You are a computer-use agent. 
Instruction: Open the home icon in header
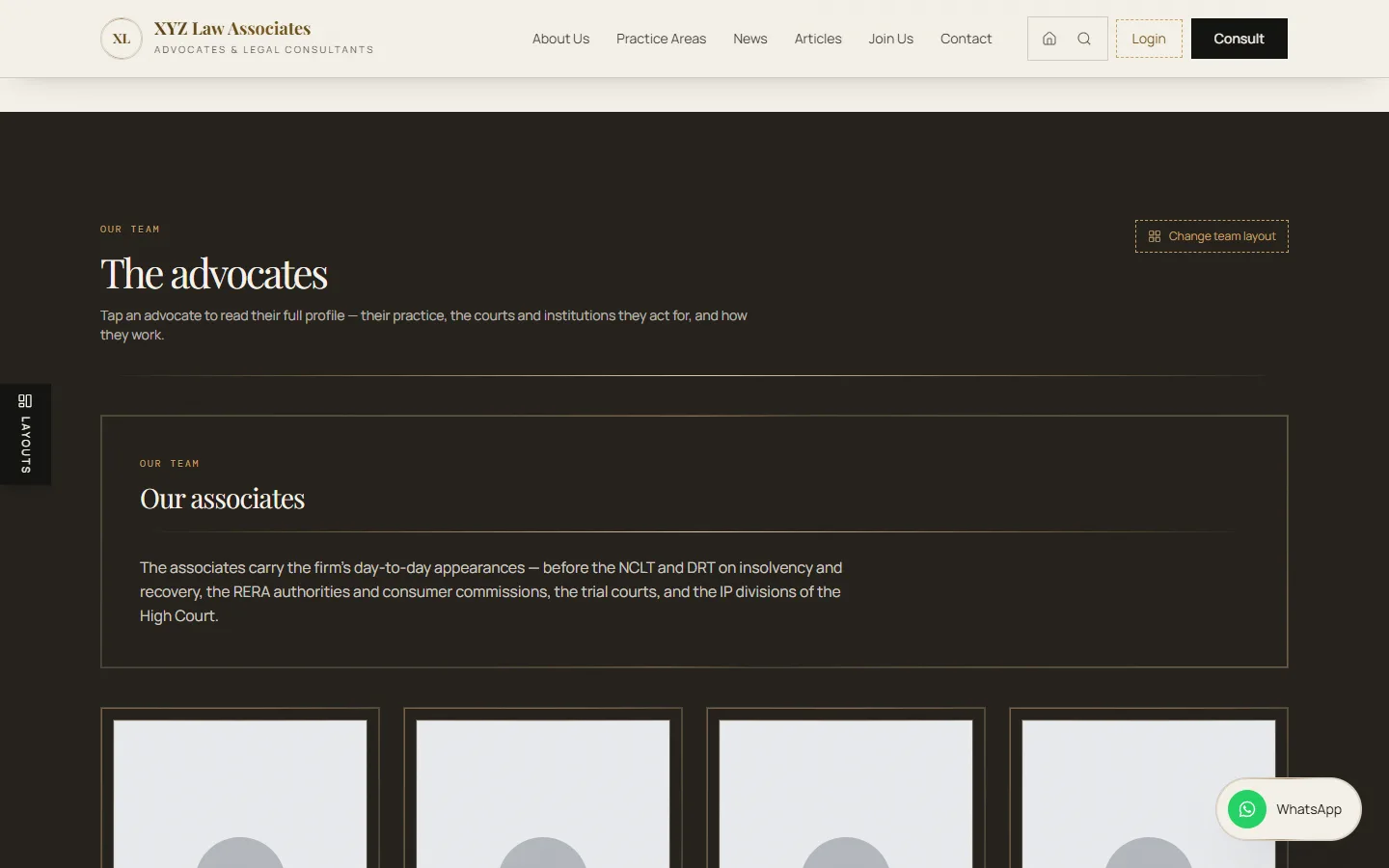pos(1049,39)
